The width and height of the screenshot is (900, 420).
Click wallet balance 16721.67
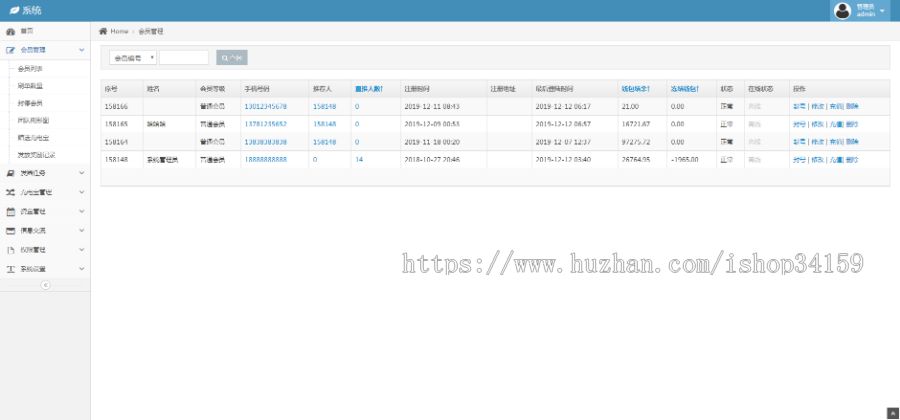[x=635, y=124]
